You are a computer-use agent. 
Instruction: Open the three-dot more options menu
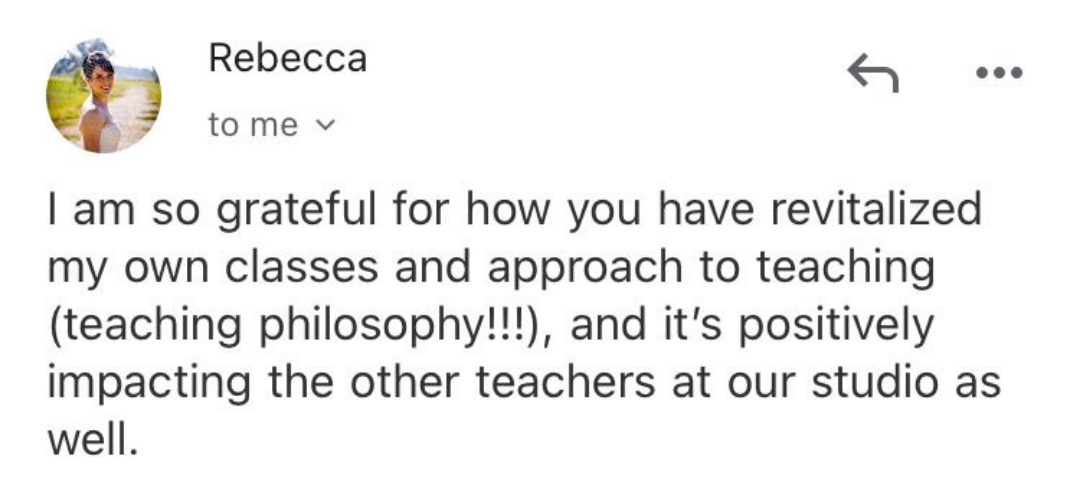(1000, 73)
